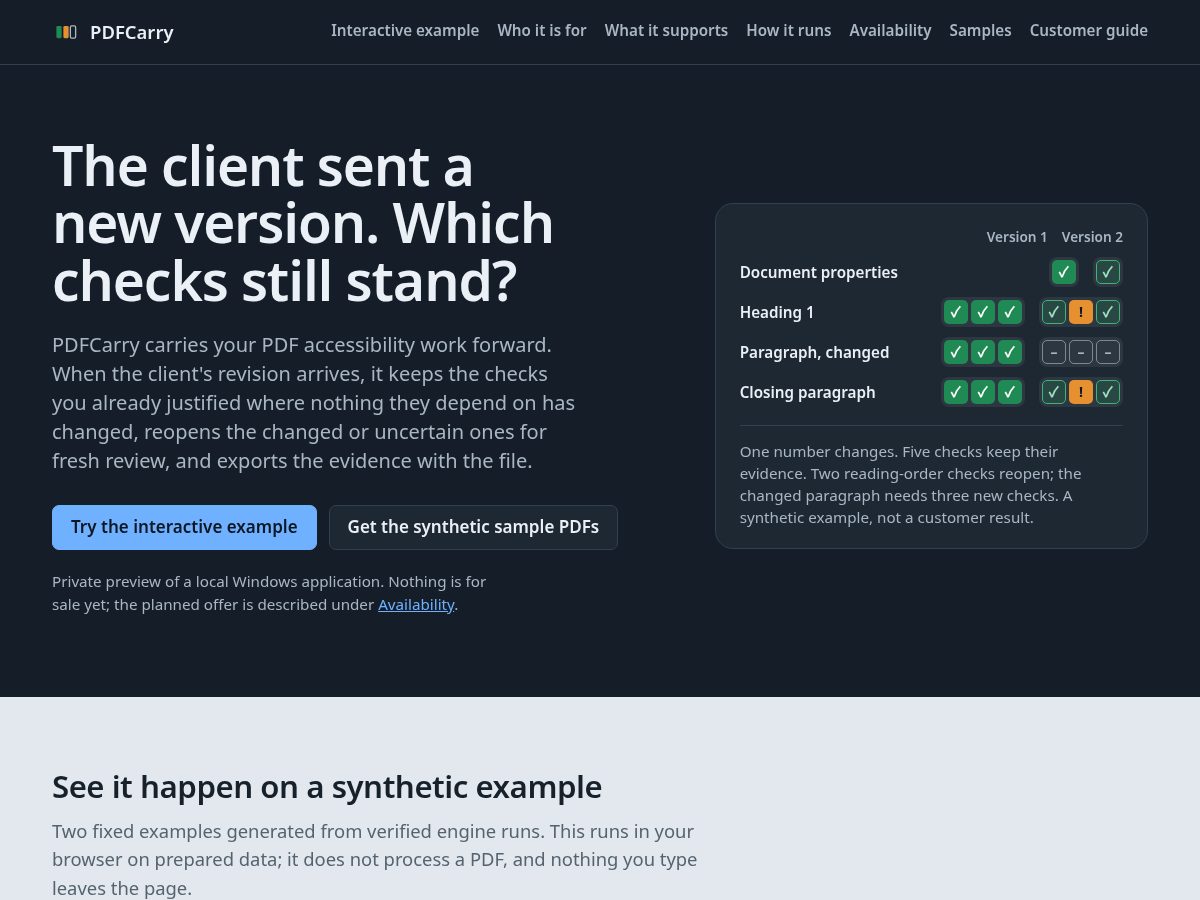Click first check chip in Closing paragraph Version 2
The image size is (1200, 900).
(1054, 392)
